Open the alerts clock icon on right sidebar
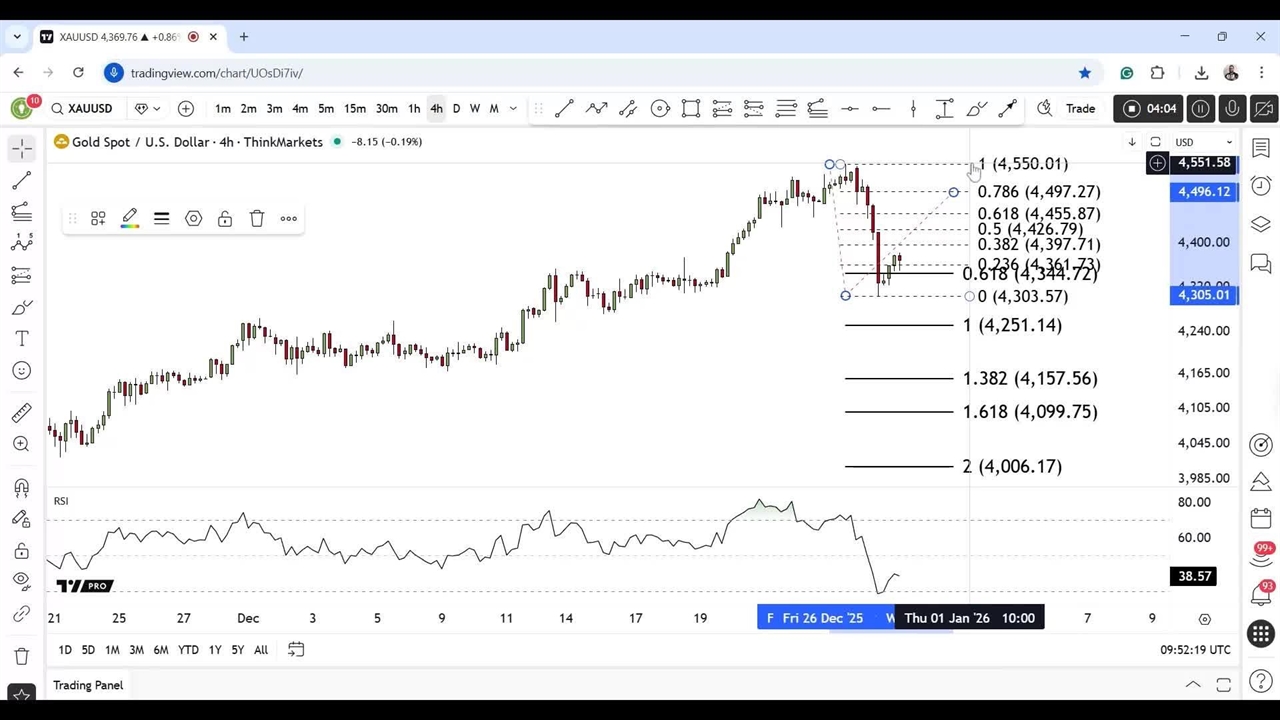The image size is (1280, 720). click(1261, 186)
